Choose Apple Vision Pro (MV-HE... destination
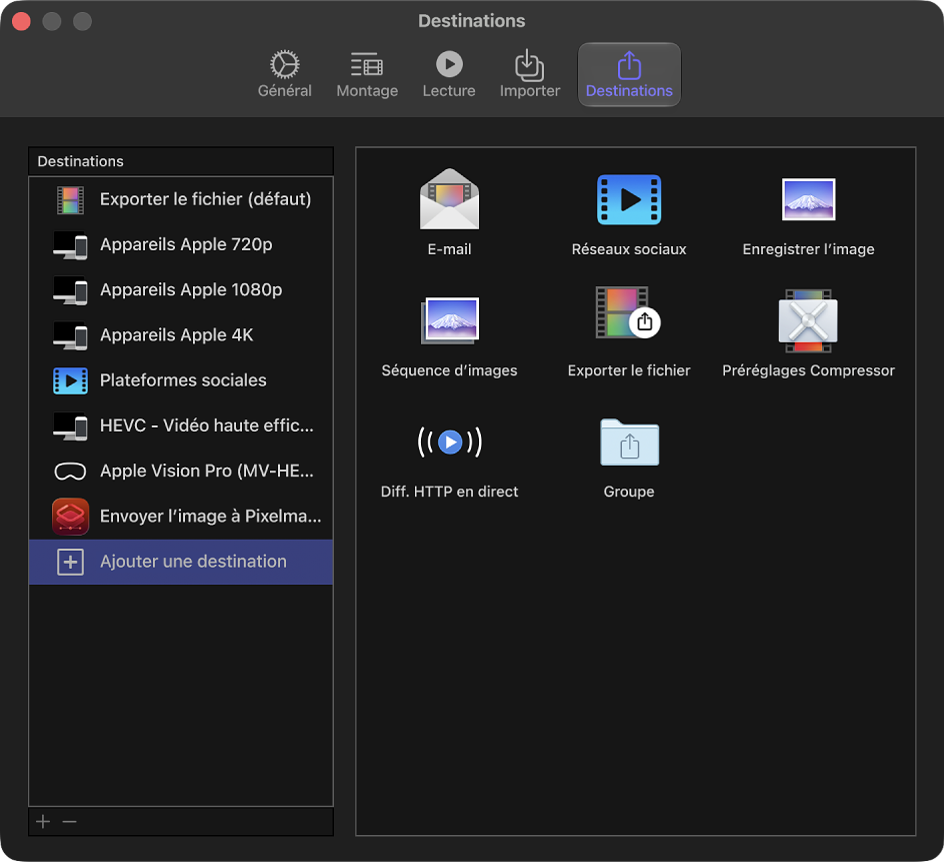The image size is (944, 862). 181,471
